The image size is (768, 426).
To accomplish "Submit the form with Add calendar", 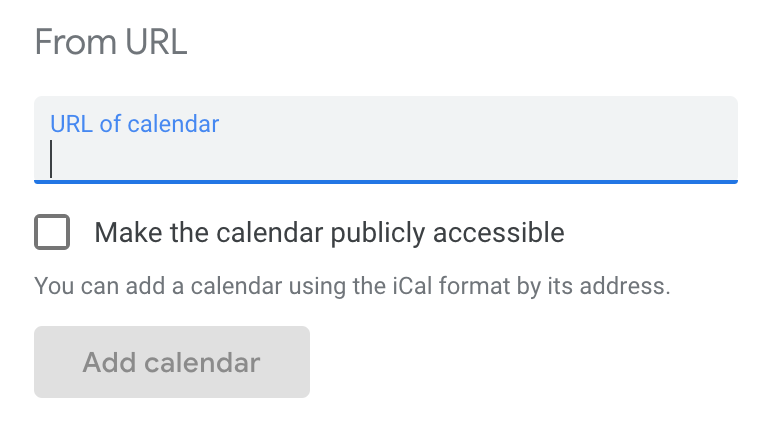I will 172,362.
